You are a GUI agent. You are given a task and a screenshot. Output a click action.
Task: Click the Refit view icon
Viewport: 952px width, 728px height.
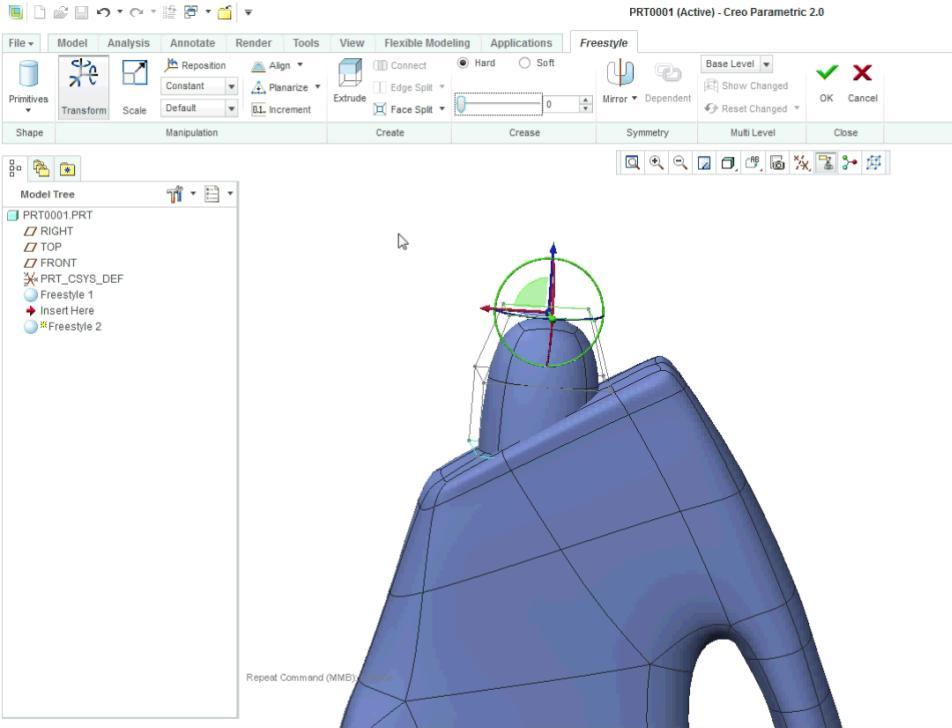(632, 163)
